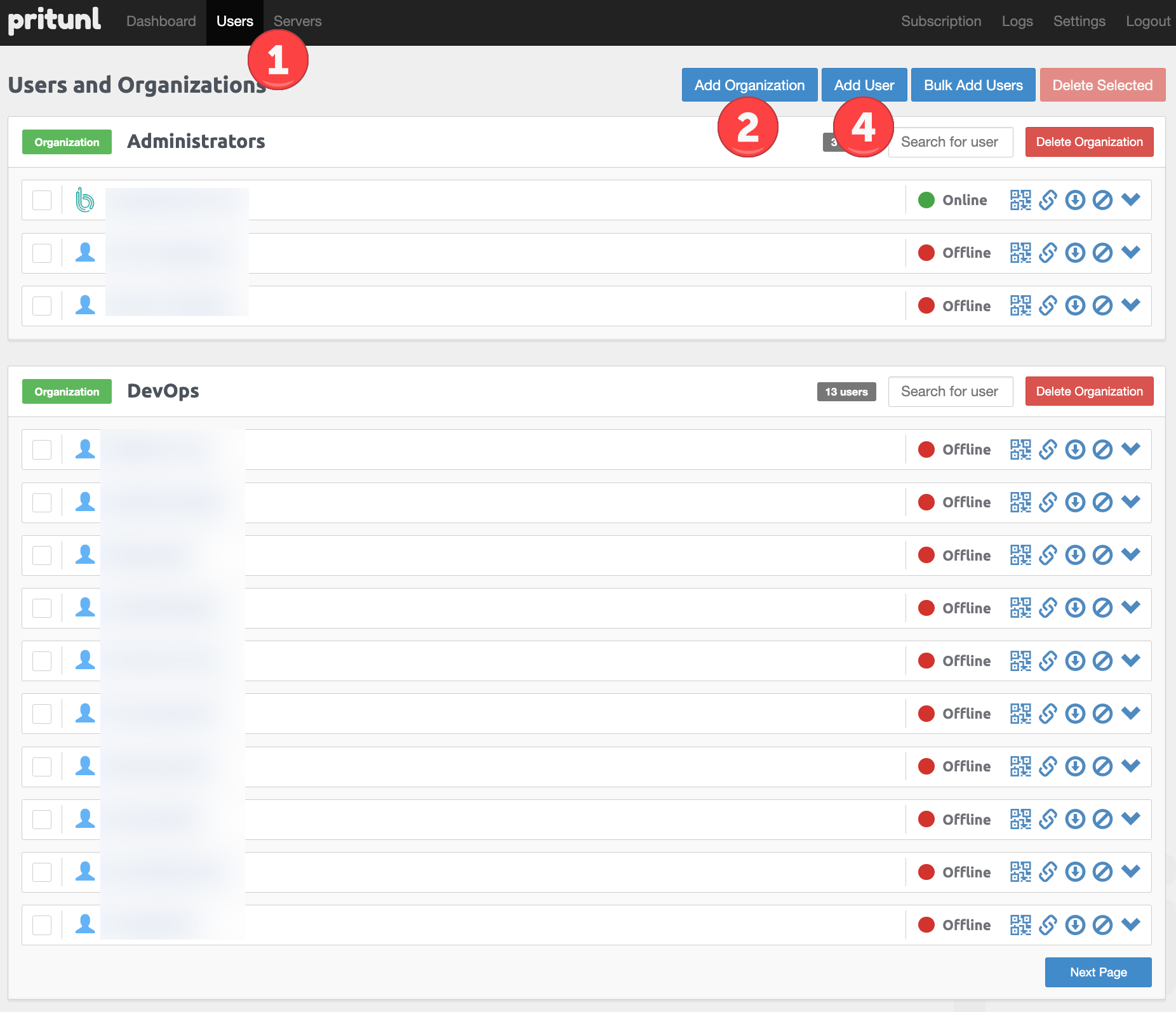Image resolution: width=1176 pixels, height=1012 pixels.
Task: Expand Administrators' second user row
Action: pos(1131,252)
